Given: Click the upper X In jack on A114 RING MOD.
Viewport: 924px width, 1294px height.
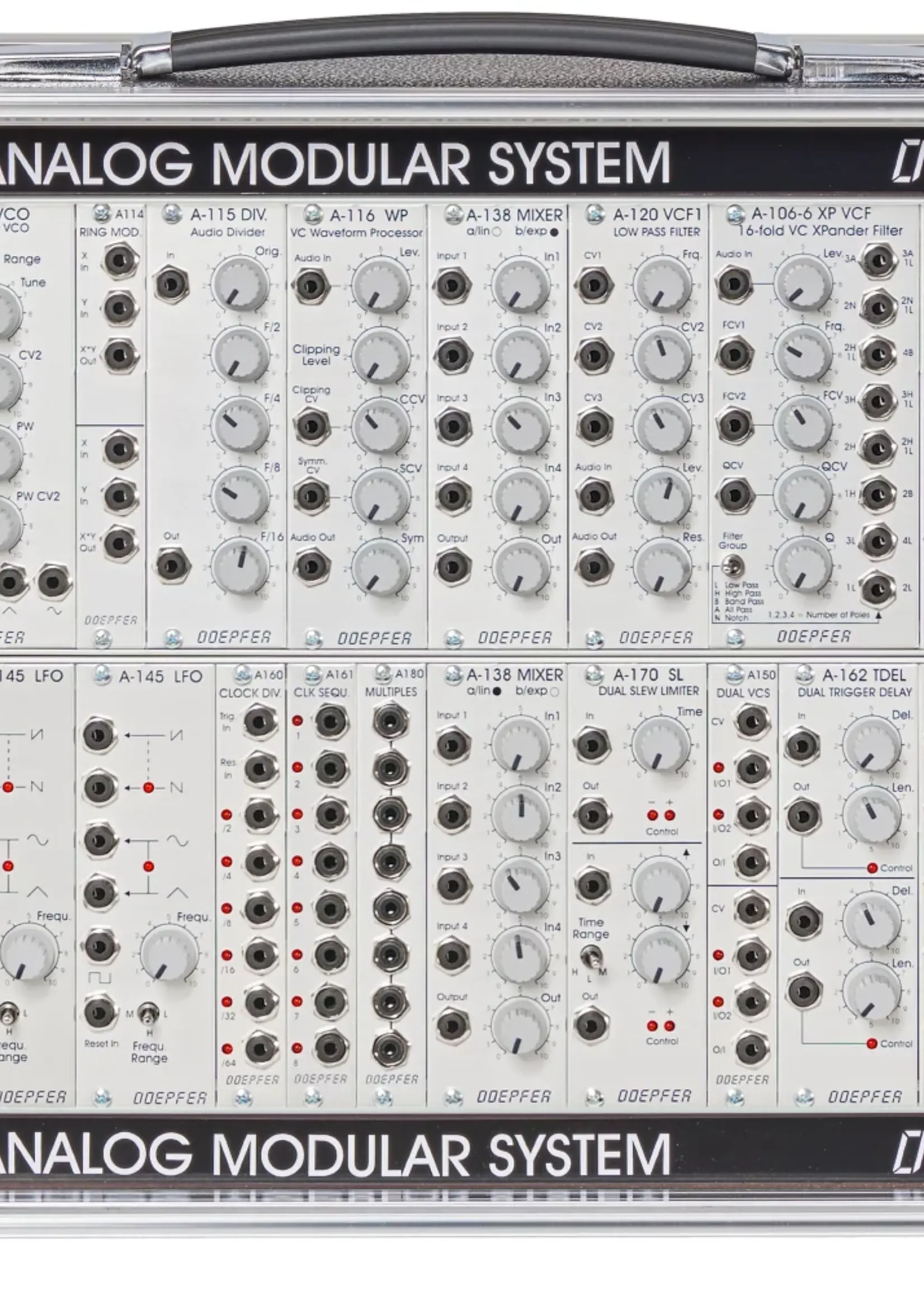Looking at the screenshot, I should coord(120,261).
